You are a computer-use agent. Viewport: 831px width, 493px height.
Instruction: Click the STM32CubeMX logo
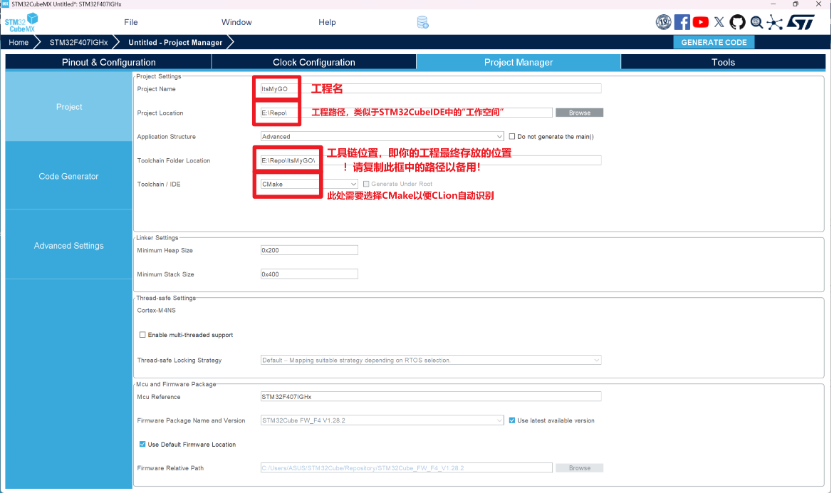(21, 23)
